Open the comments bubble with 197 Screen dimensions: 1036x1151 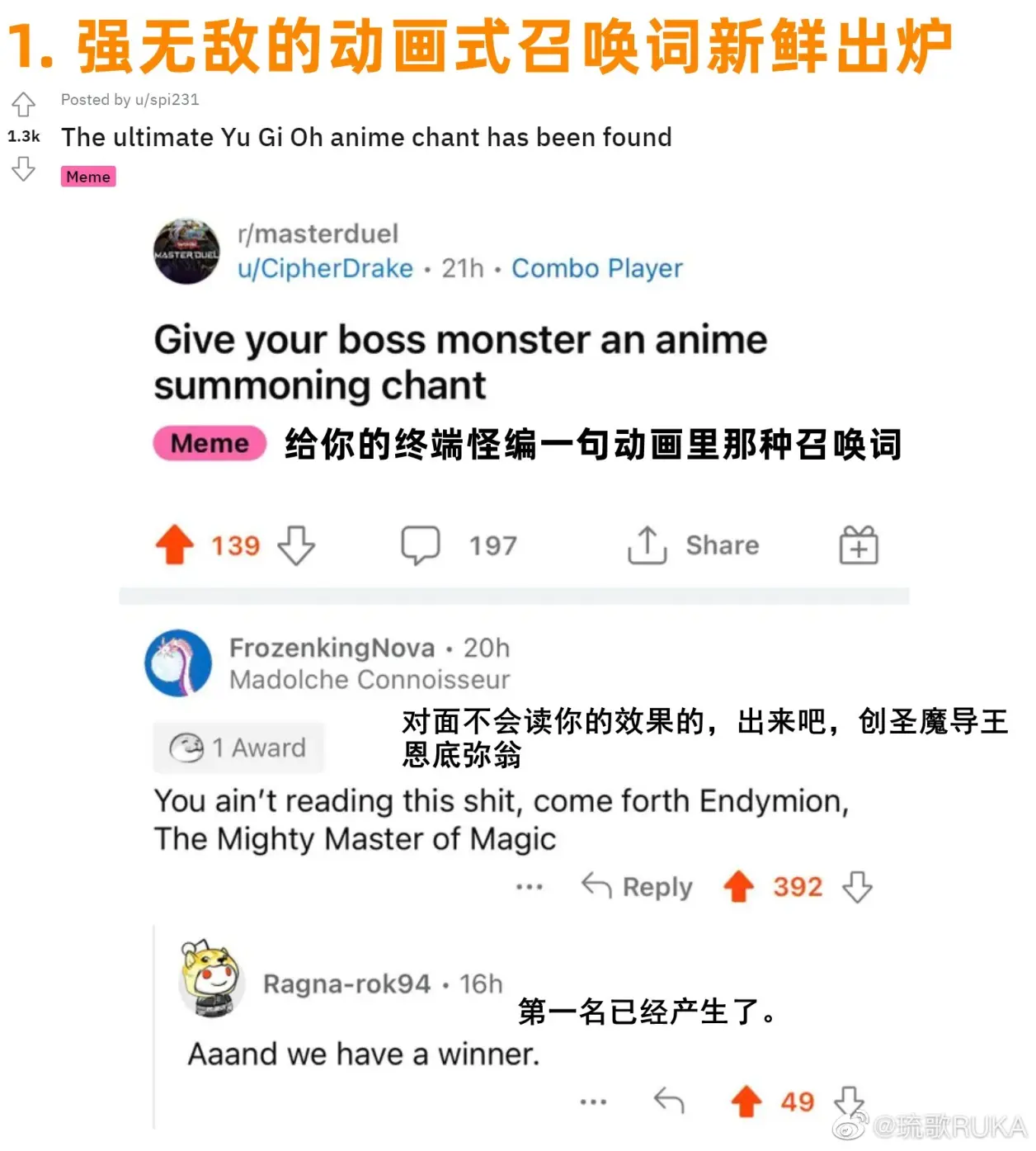(x=421, y=545)
